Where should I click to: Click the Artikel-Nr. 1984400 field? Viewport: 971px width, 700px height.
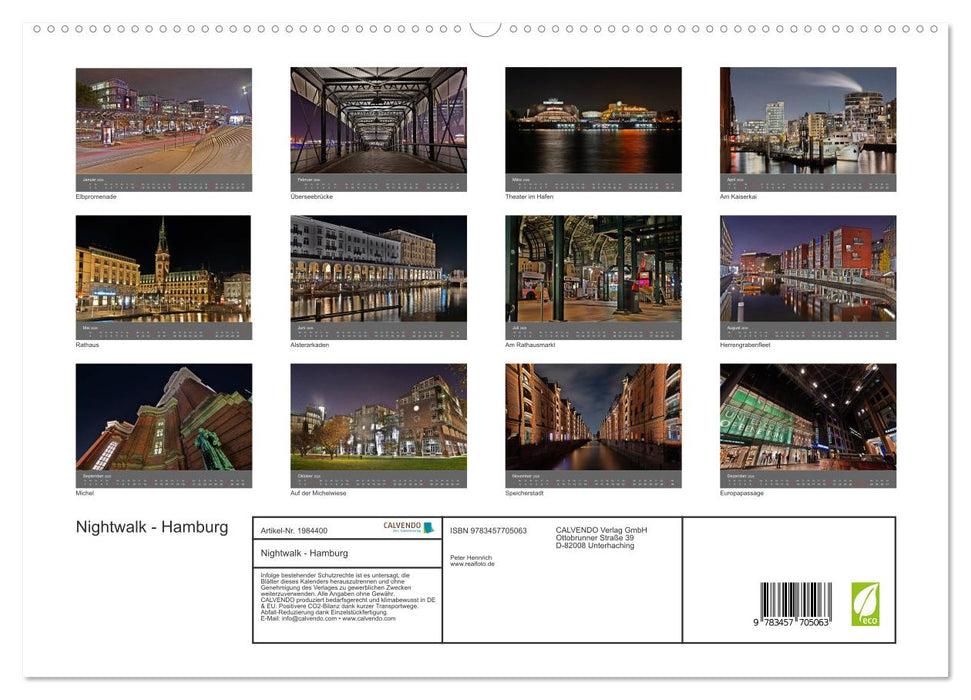click(x=294, y=531)
